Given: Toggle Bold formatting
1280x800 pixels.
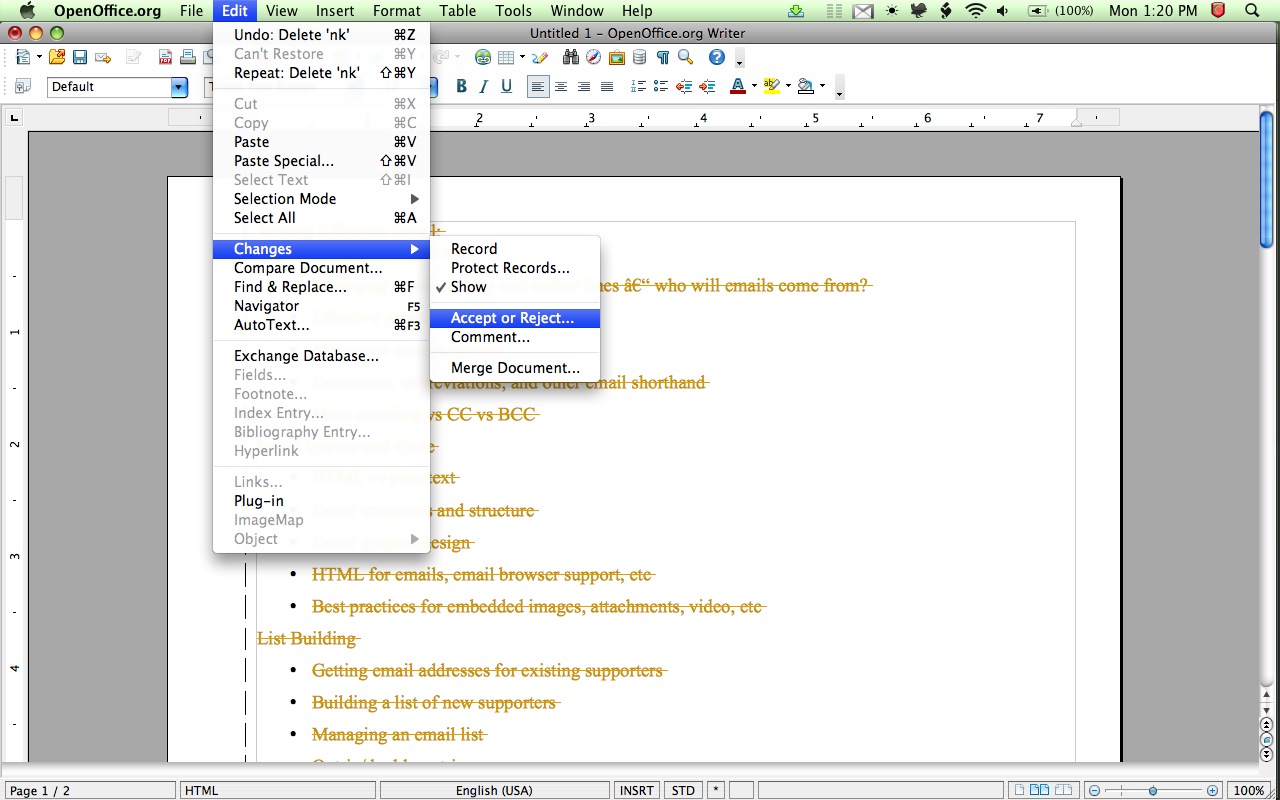Looking at the screenshot, I should click(461, 87).
